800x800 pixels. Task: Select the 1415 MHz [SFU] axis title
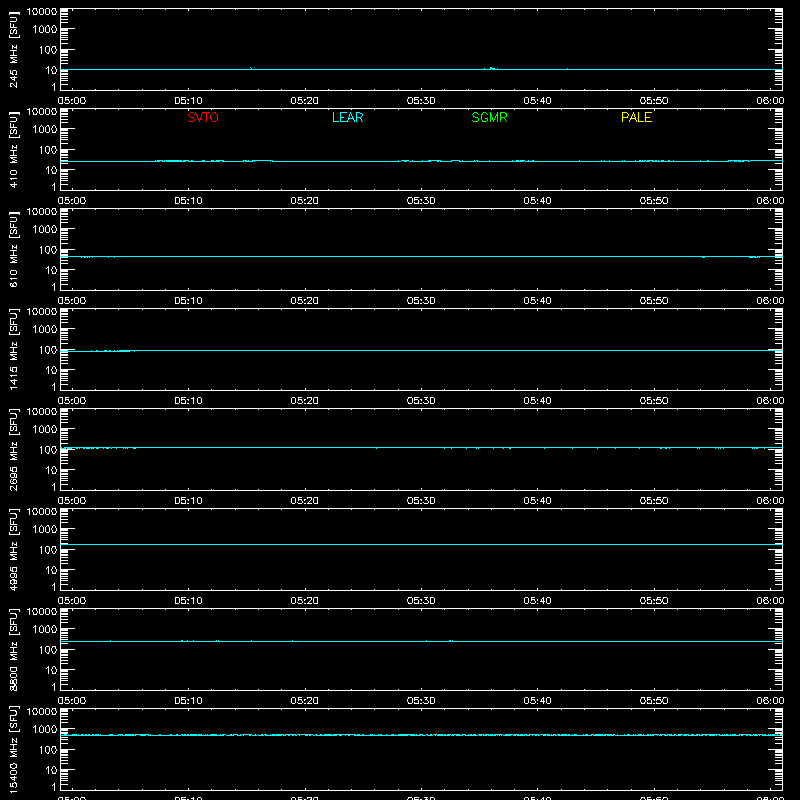pos(13,350)
